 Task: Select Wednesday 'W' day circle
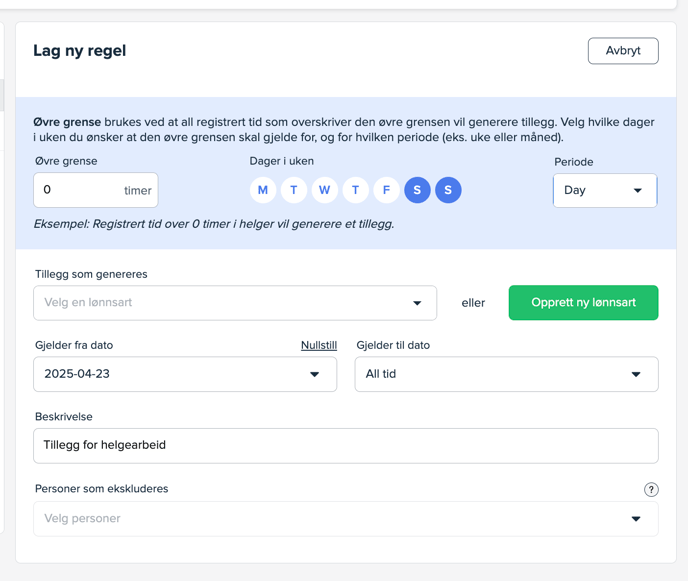(325, 190)
